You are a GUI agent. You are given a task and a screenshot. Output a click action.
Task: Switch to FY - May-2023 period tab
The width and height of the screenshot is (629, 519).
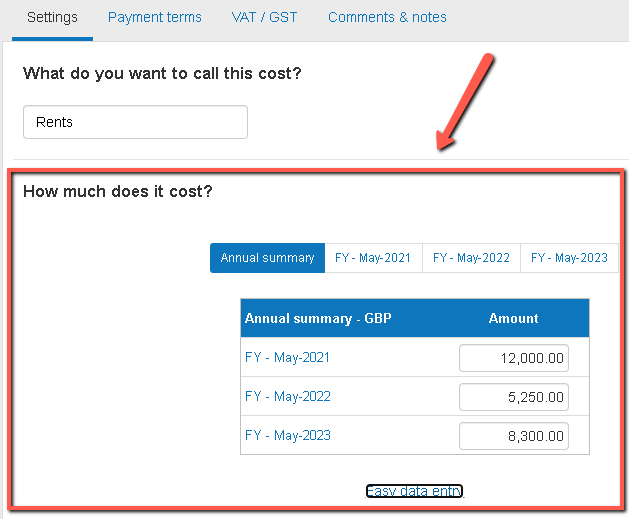(569, 258)
